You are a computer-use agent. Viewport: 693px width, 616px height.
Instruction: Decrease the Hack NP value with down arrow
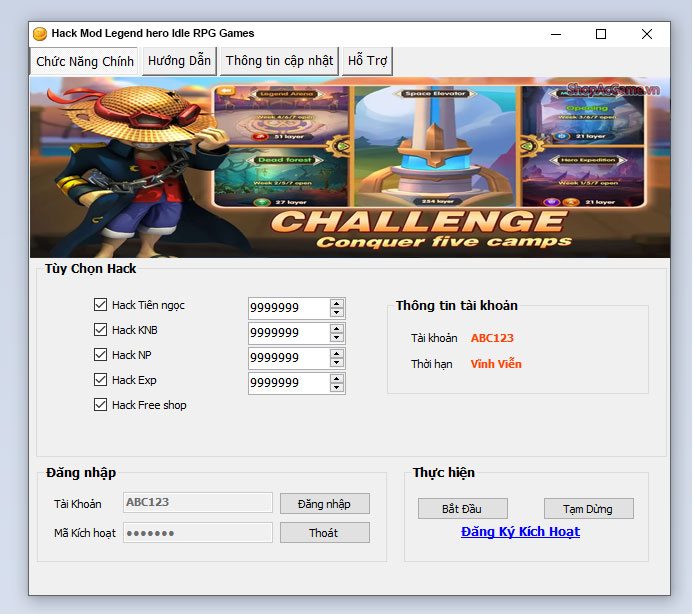pos(337,362)
